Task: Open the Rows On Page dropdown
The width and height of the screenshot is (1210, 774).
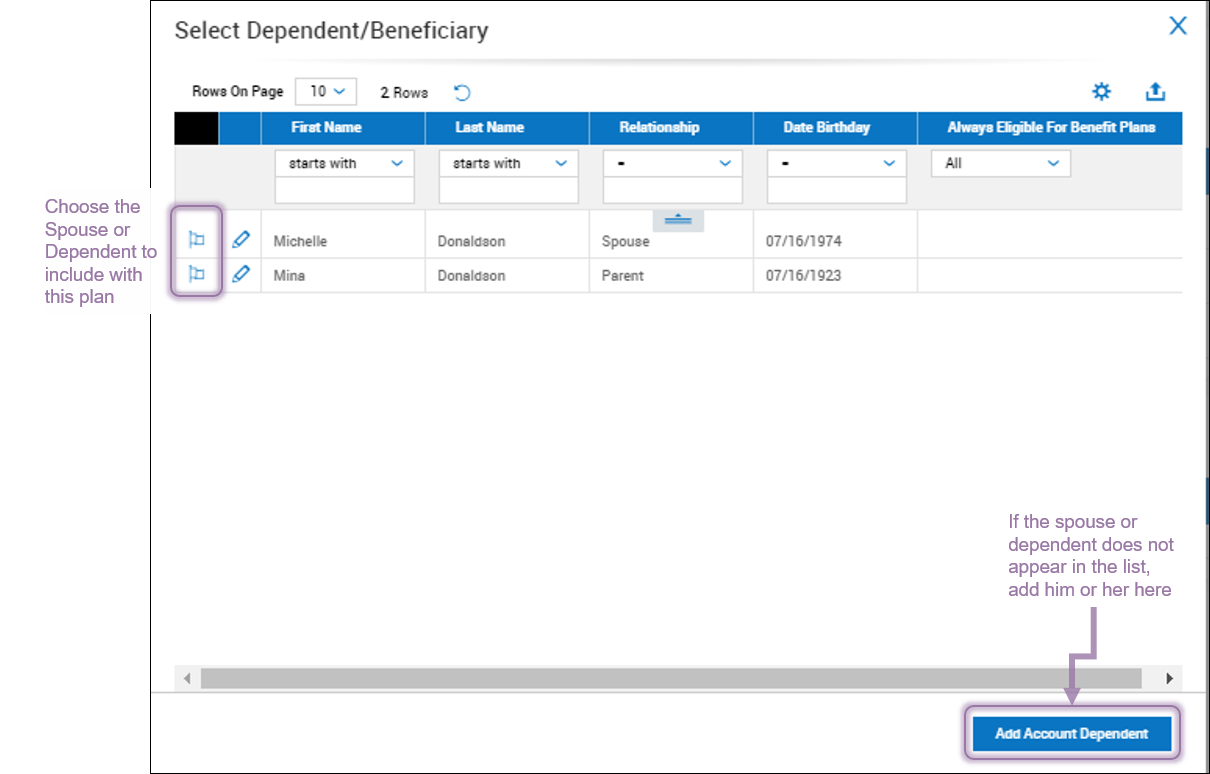Action: click(326, 91)
